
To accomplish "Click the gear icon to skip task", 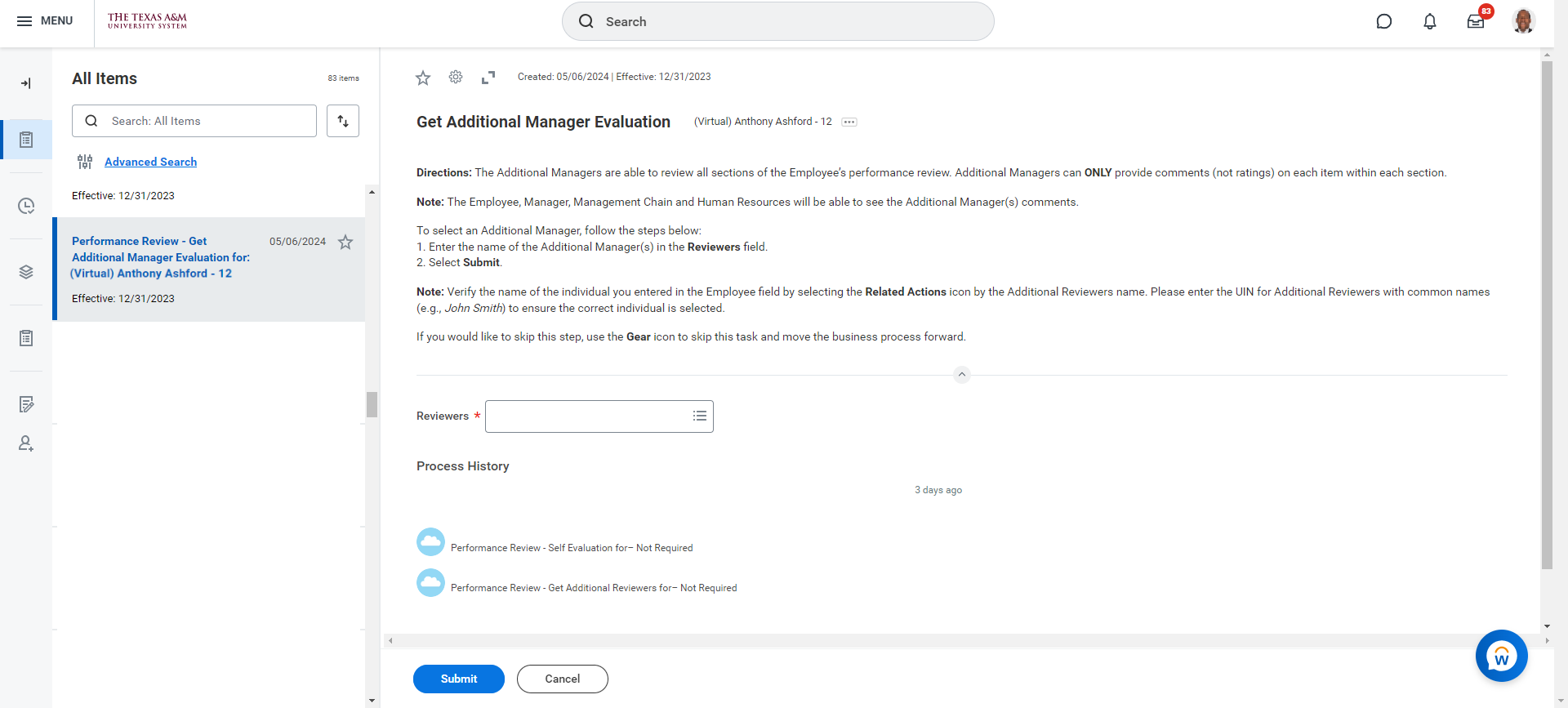I will point(456,77).
